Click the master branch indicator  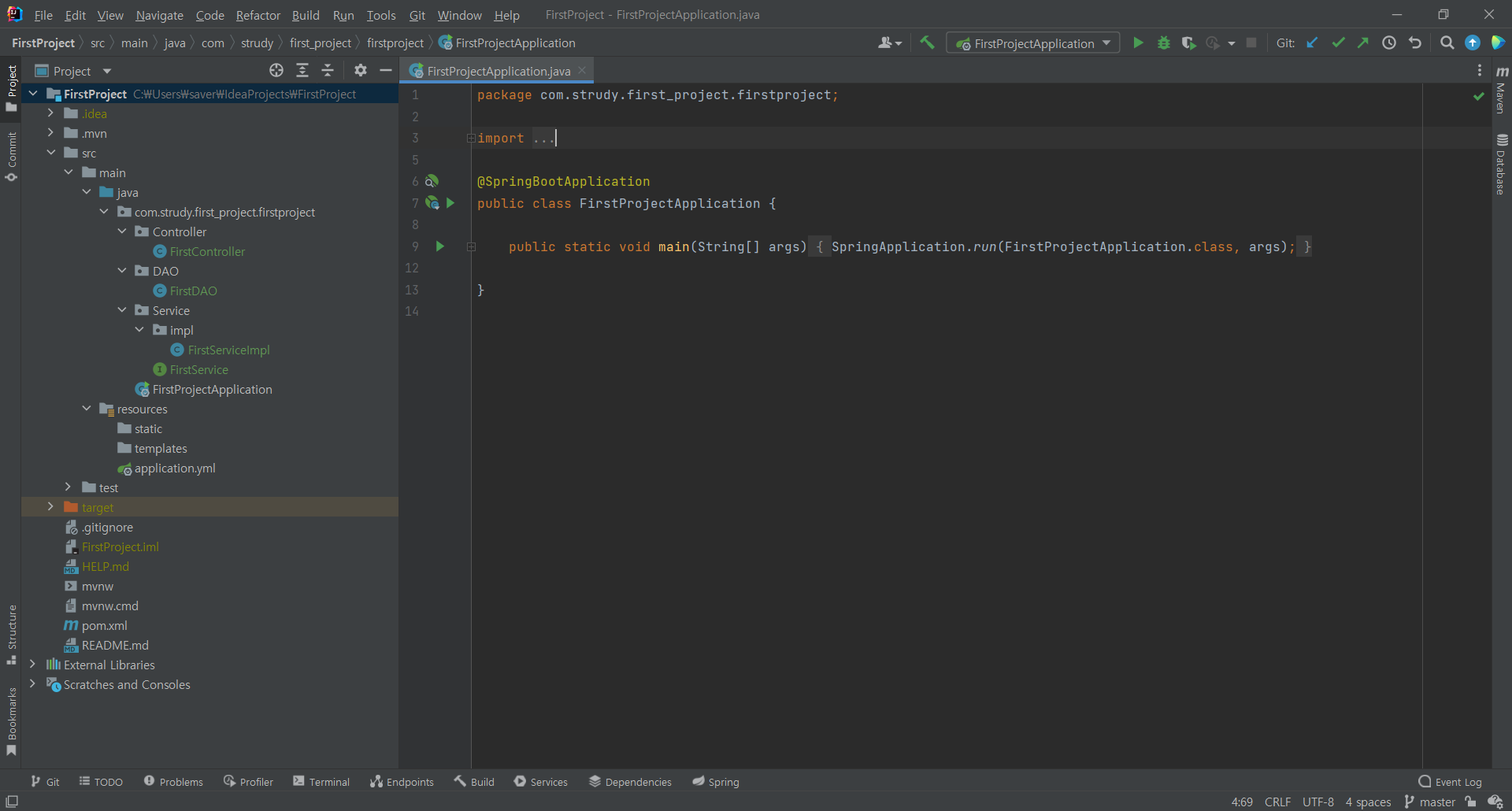[x=1430, y=802]
